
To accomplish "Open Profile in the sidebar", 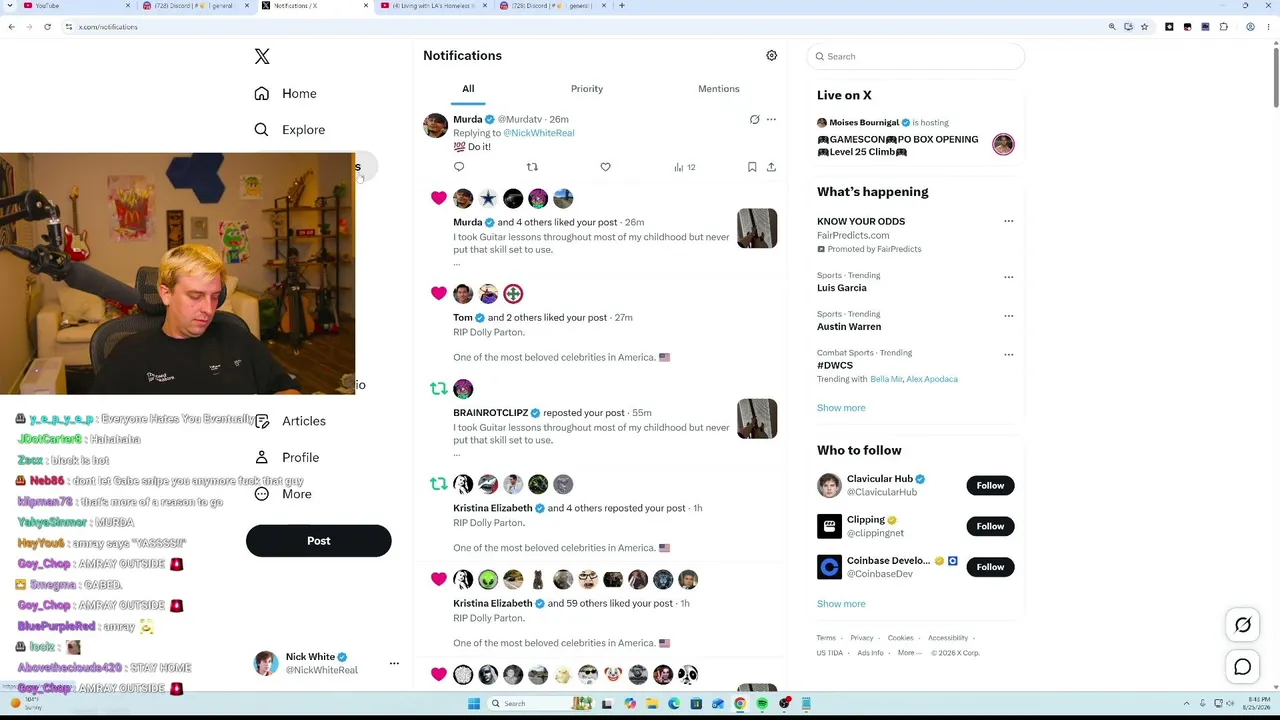I will (x=287, y=457).
